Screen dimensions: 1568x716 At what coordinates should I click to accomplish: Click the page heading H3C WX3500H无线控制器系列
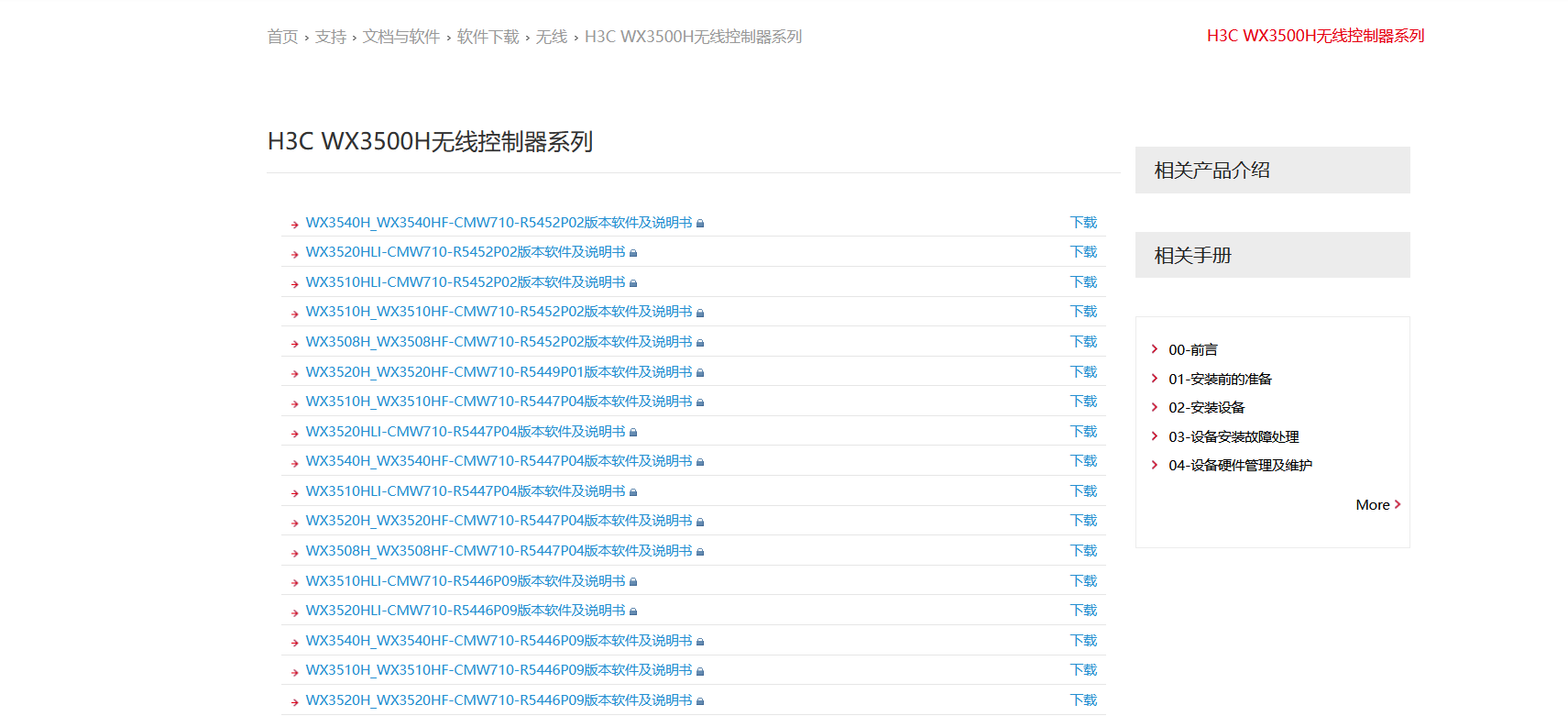click(x=430, y=142)
